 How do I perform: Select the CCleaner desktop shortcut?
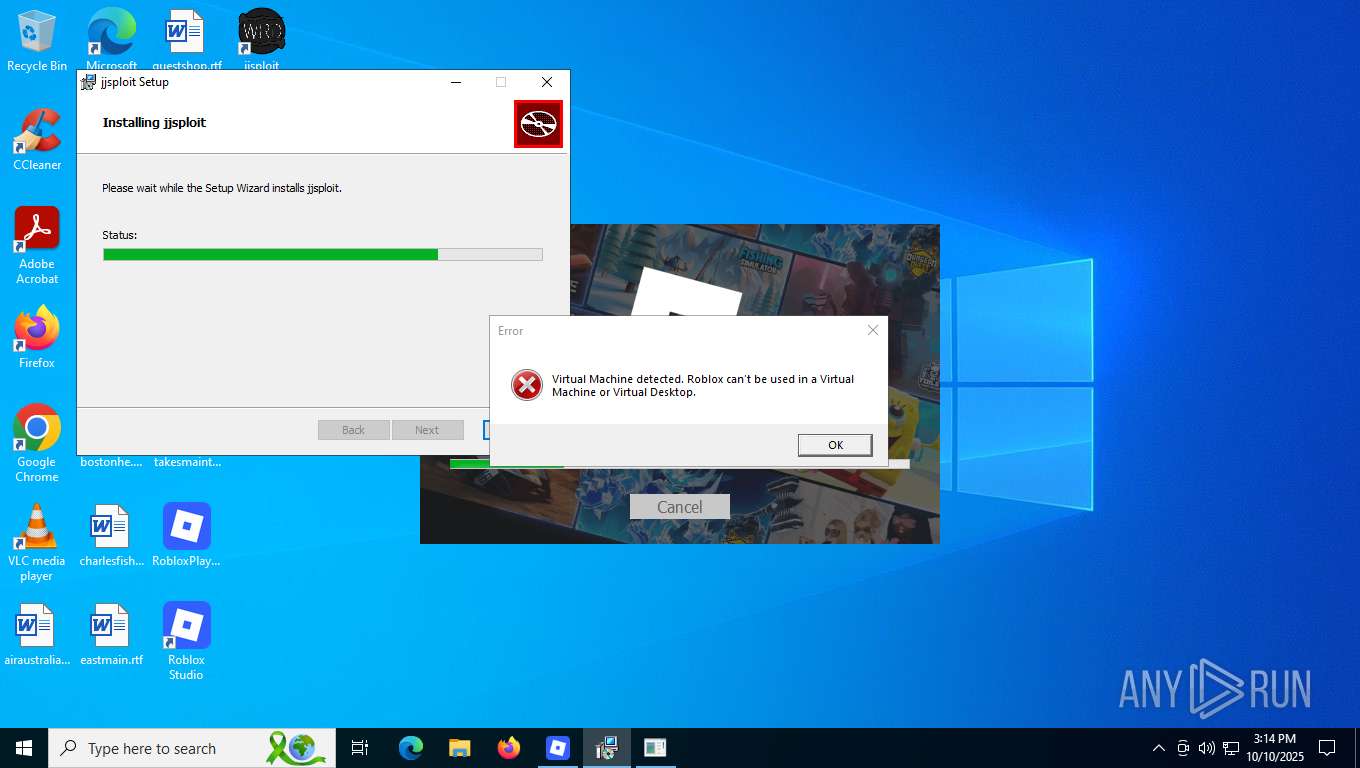37,140
